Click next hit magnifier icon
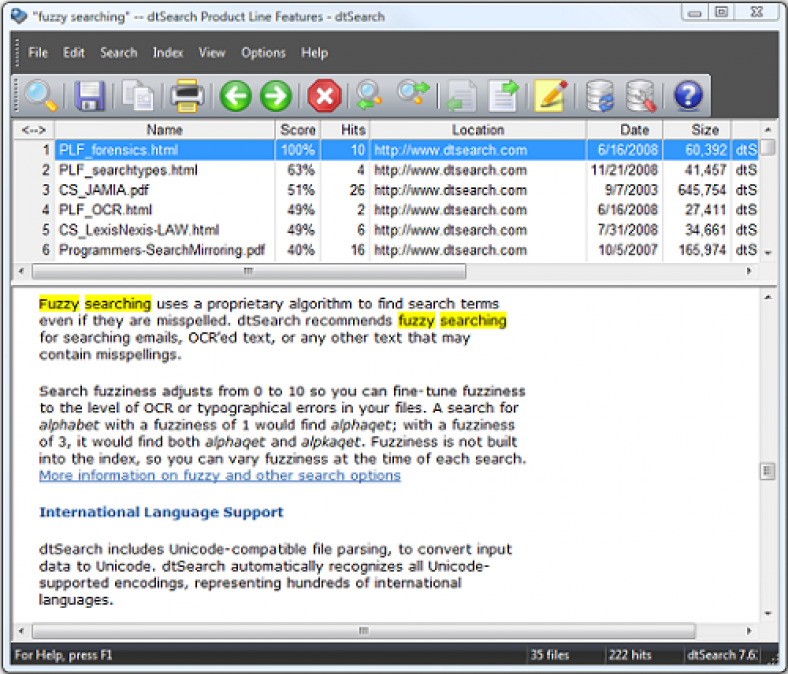The image size is (788, 674). tap(413, 94)
